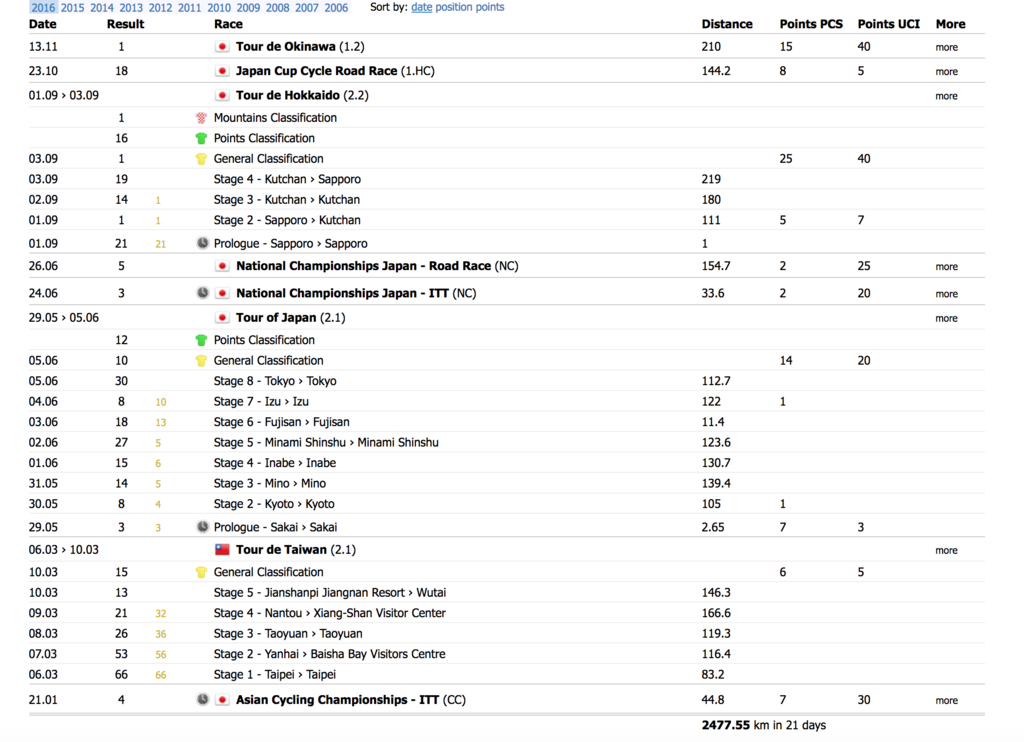This screenshot has height=742, width=1024.
Task: Switch to the 2014 season tab
Action: click(102, 7)
